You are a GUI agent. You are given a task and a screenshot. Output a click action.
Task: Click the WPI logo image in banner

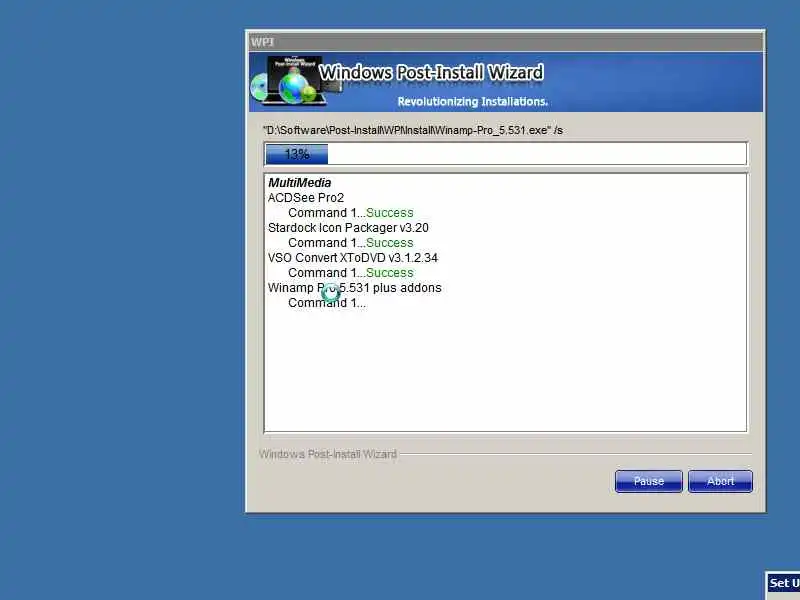pos(295,80)
